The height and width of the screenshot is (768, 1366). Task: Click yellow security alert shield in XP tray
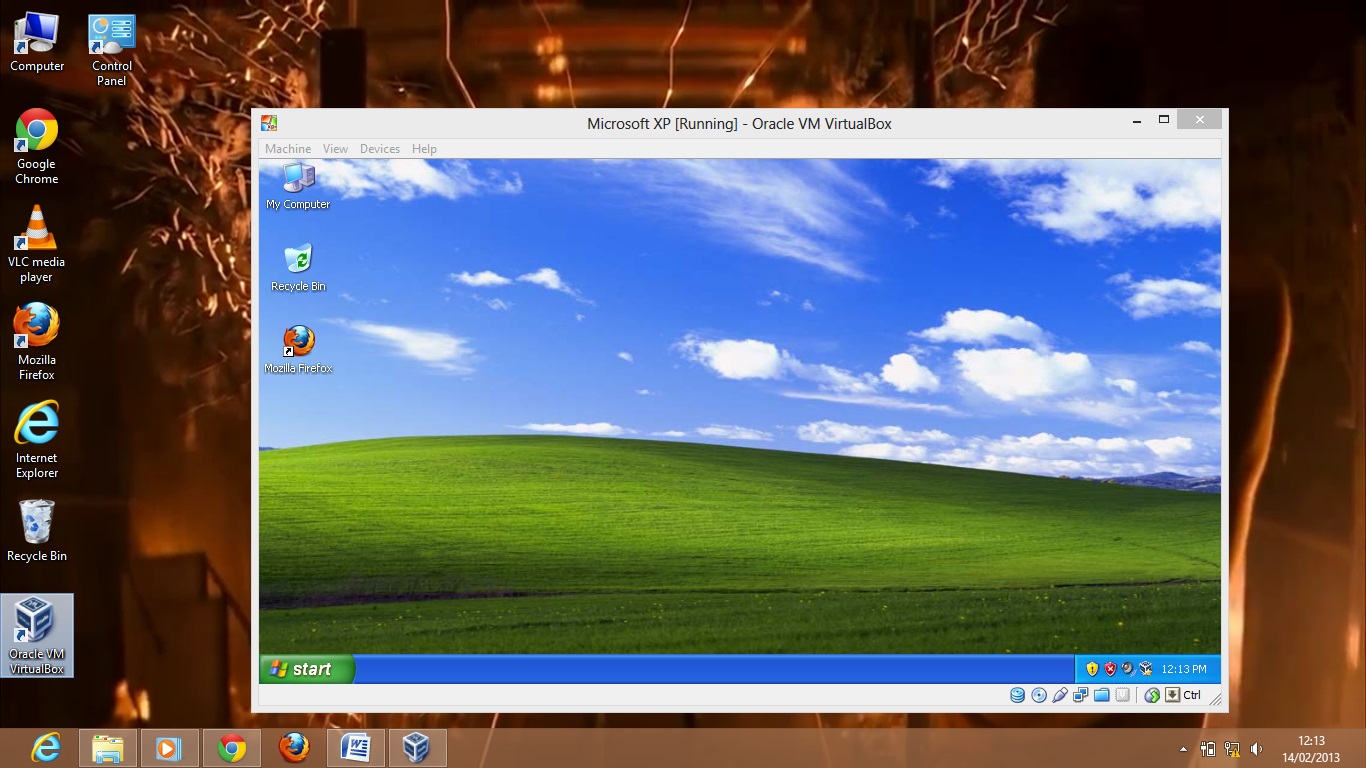1092,668
